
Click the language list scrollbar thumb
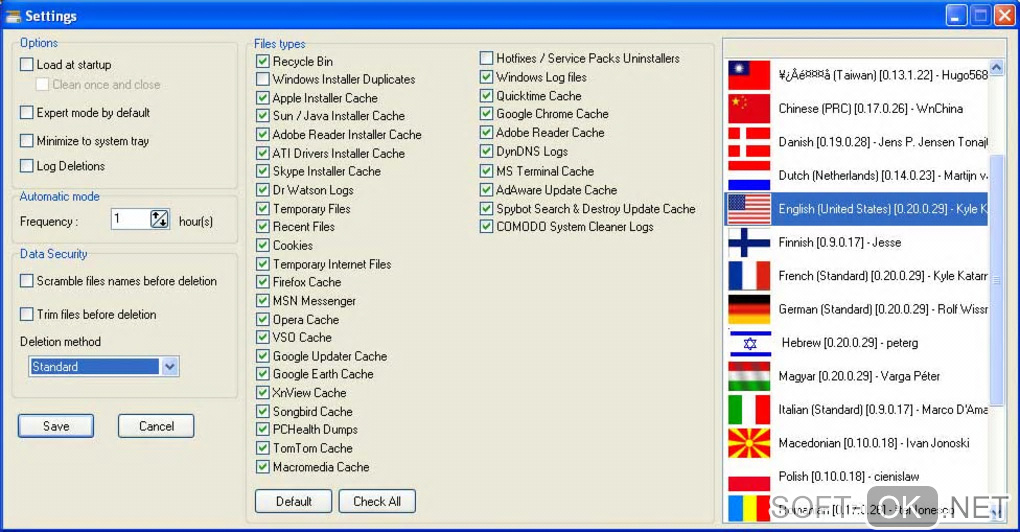coord(997,280)
